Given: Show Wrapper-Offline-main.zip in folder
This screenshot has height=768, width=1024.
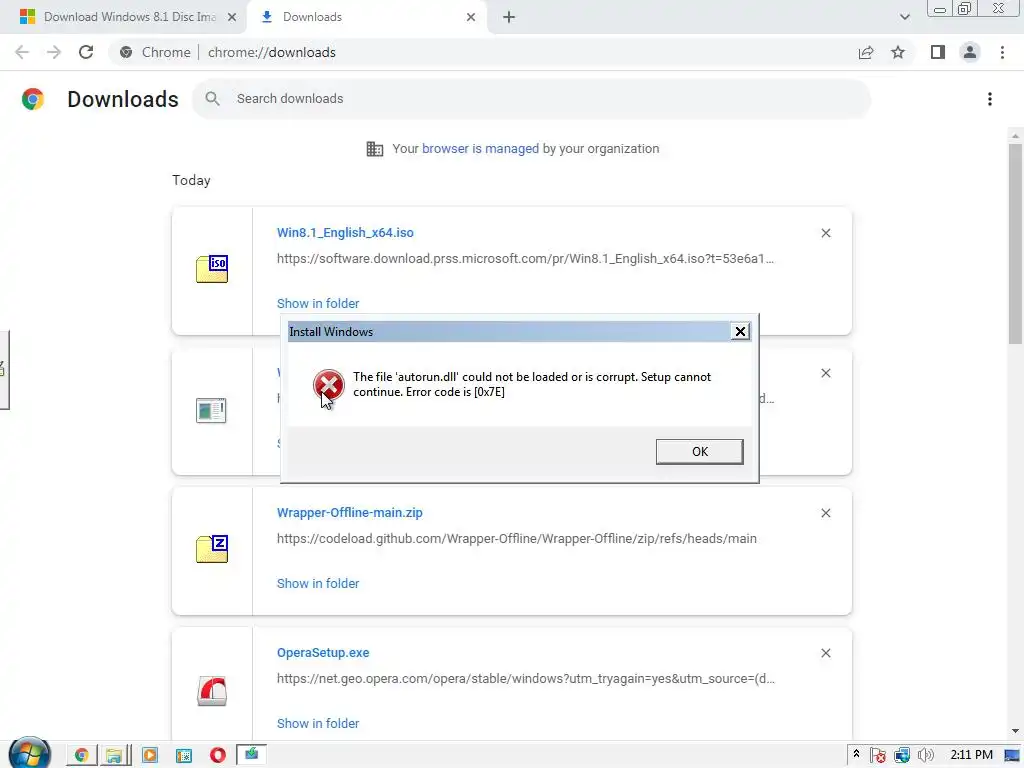Looking at the screenshot, I should [x=318, y=584].
